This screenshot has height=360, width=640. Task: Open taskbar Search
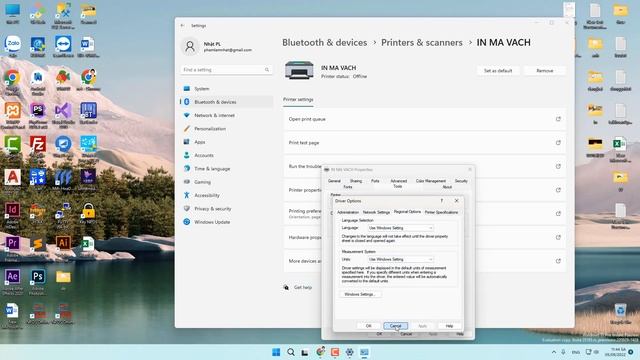coord(291,352)
